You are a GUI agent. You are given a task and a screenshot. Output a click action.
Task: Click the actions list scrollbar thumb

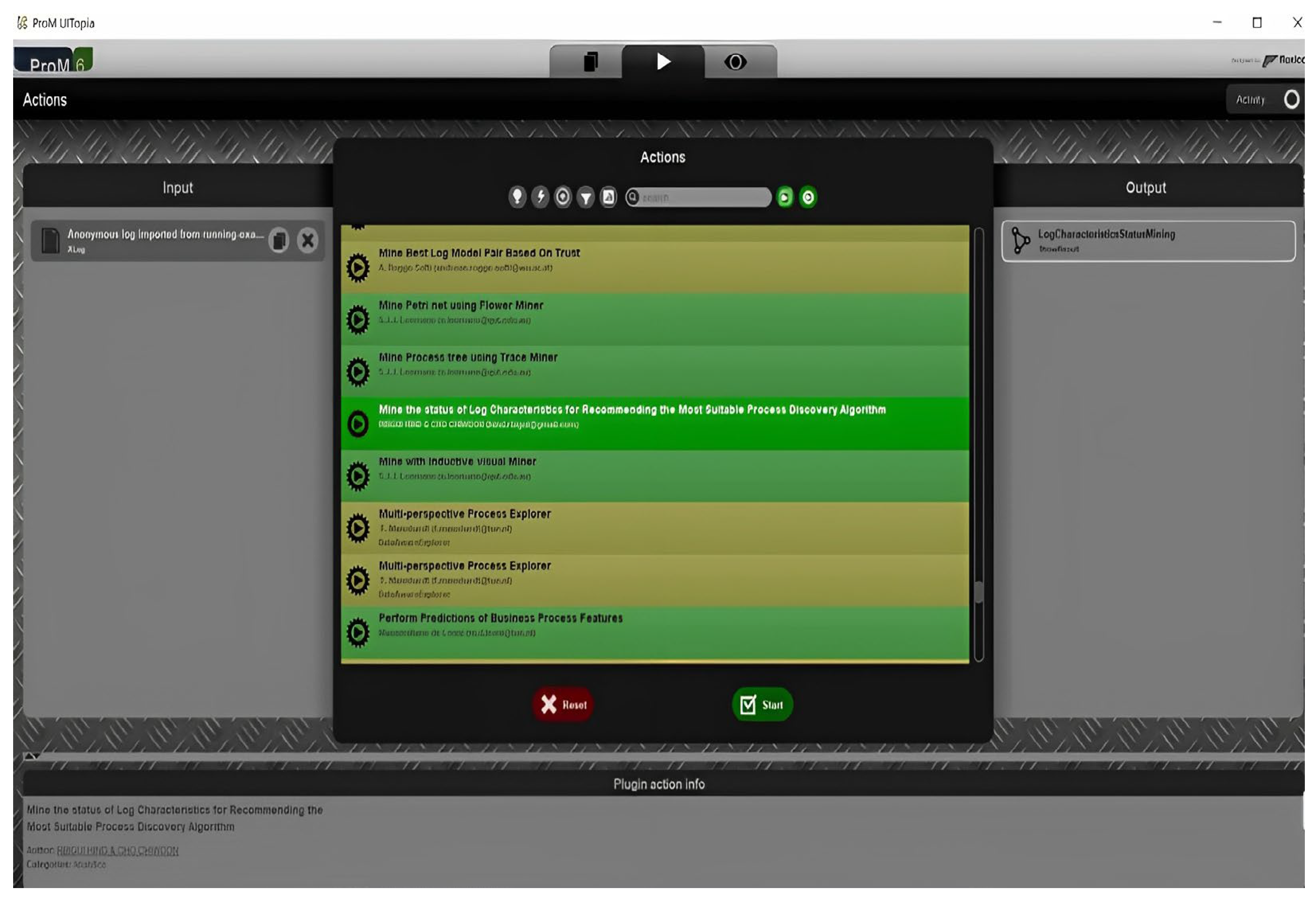click(979, 593)
